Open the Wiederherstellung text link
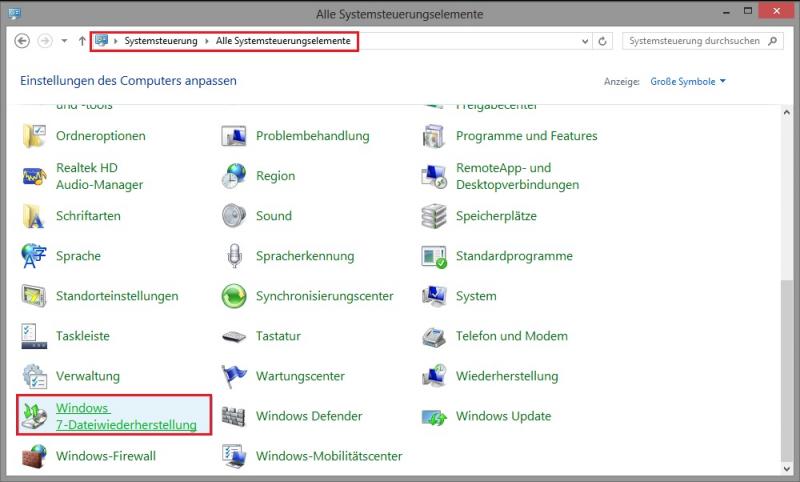 coord(507,376)
